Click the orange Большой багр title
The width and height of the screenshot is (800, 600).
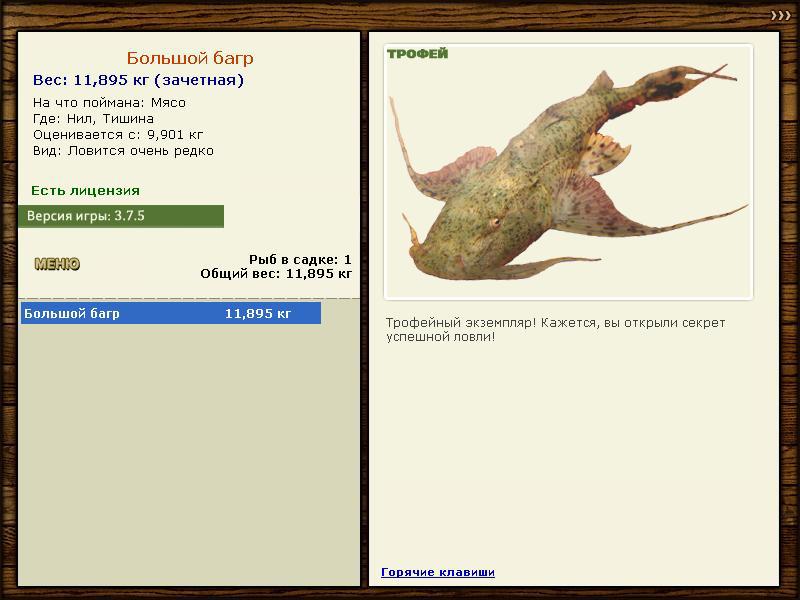[x=190, y=58]
